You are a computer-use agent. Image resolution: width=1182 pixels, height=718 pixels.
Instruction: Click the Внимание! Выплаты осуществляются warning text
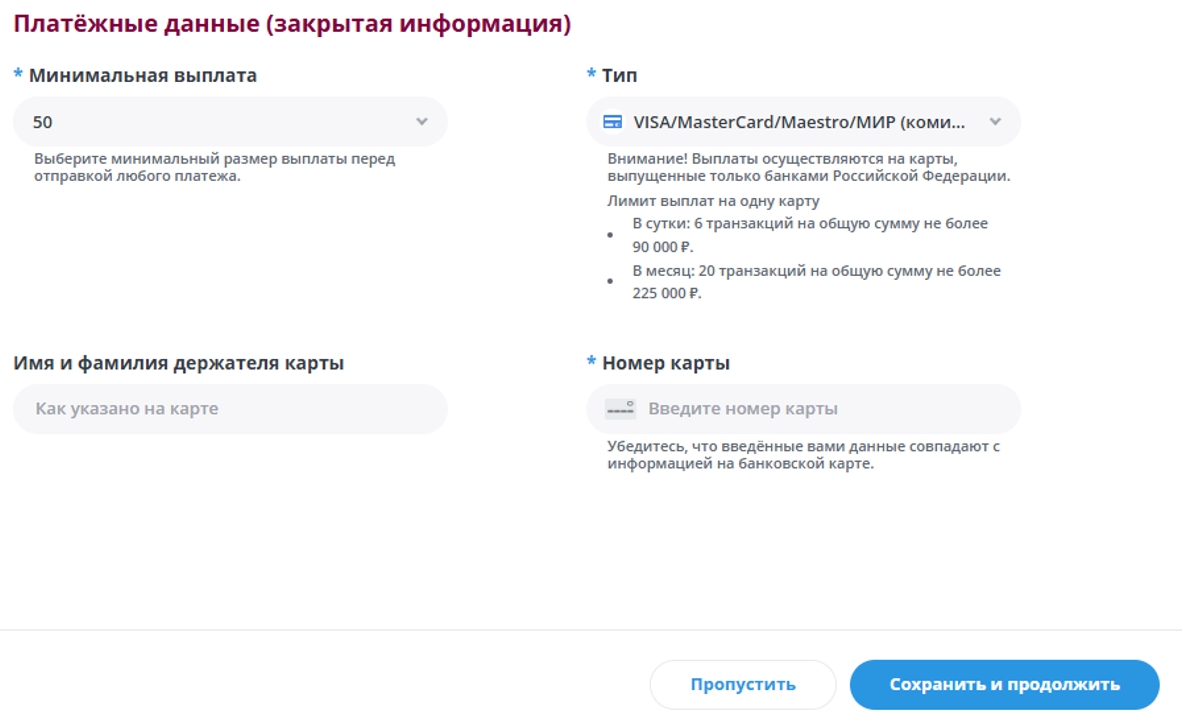click(x=808, y=167)
